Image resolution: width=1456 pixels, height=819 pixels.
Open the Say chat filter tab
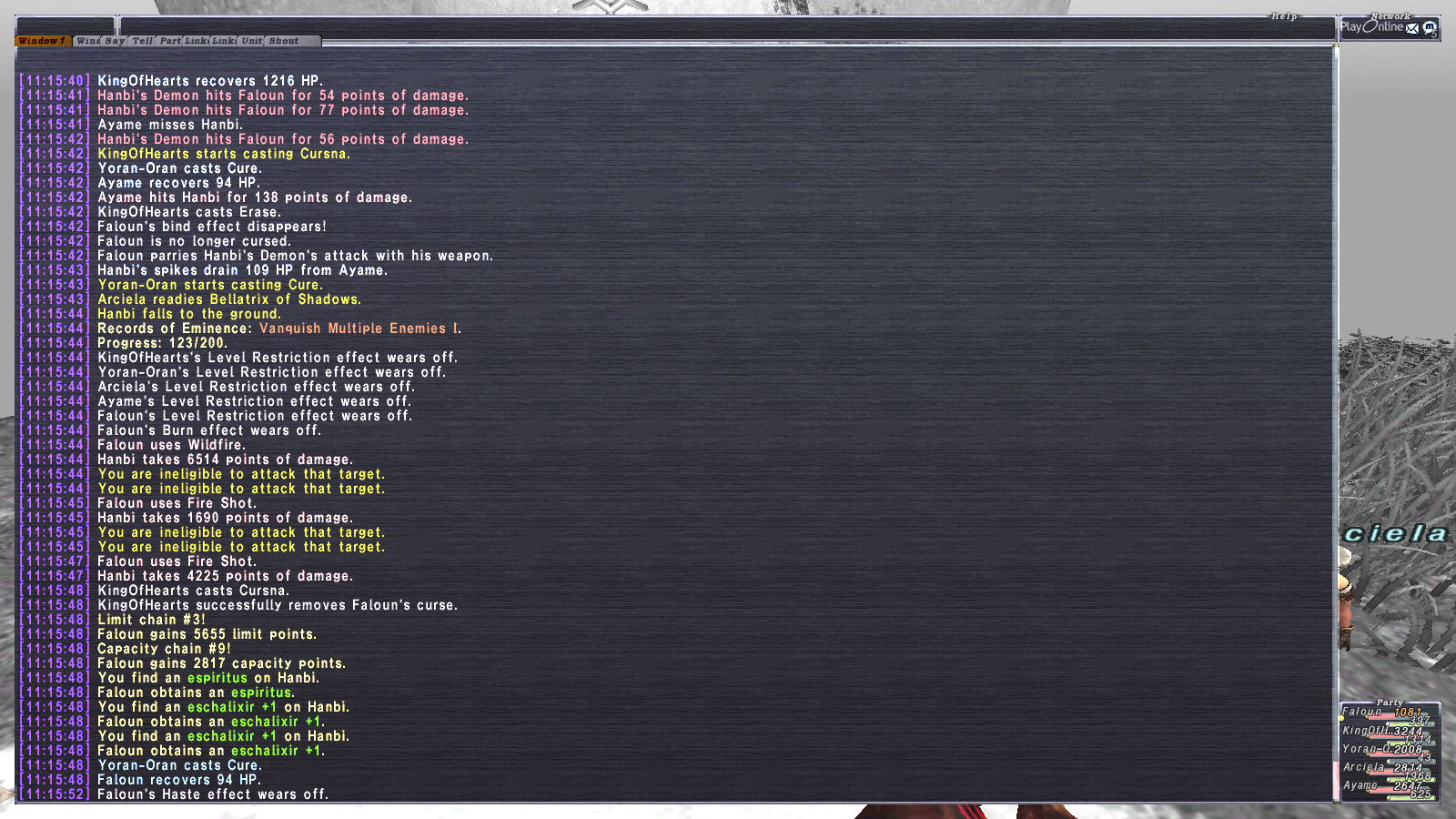115,41
